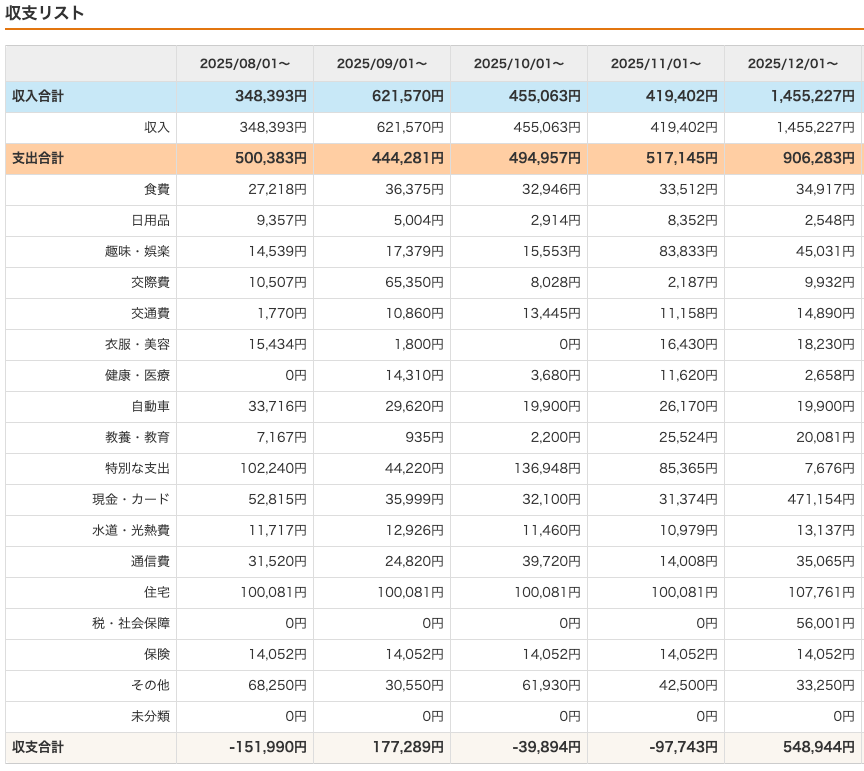Select the -151,990円 balance cell
Screen dimensions: 864x771
pyautogui.click(x=268, y=747)
